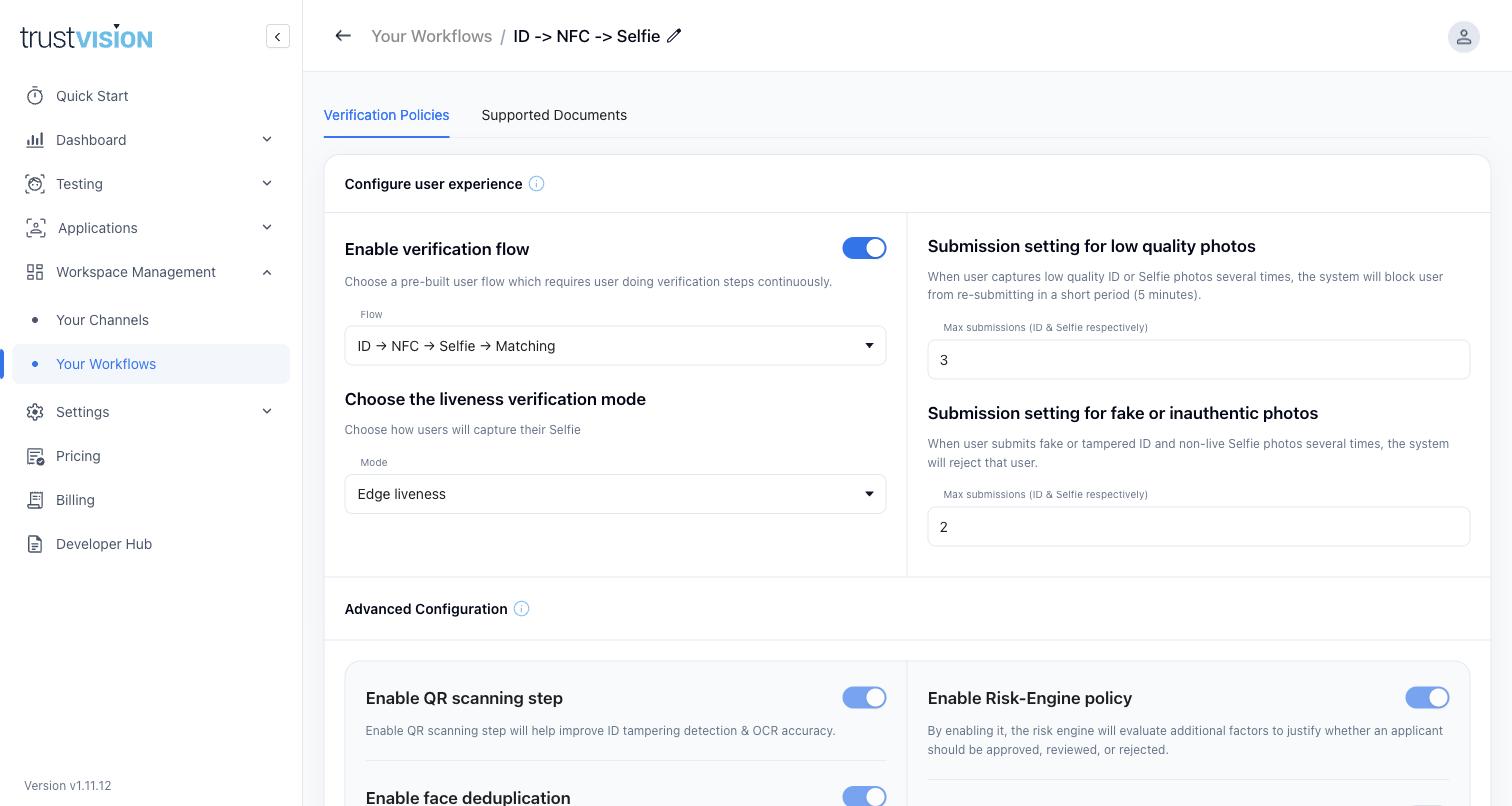This screenshot has width=1512, height=806.
Task: Toggle Enable face deduplication switch
Action: coord(864,796)
